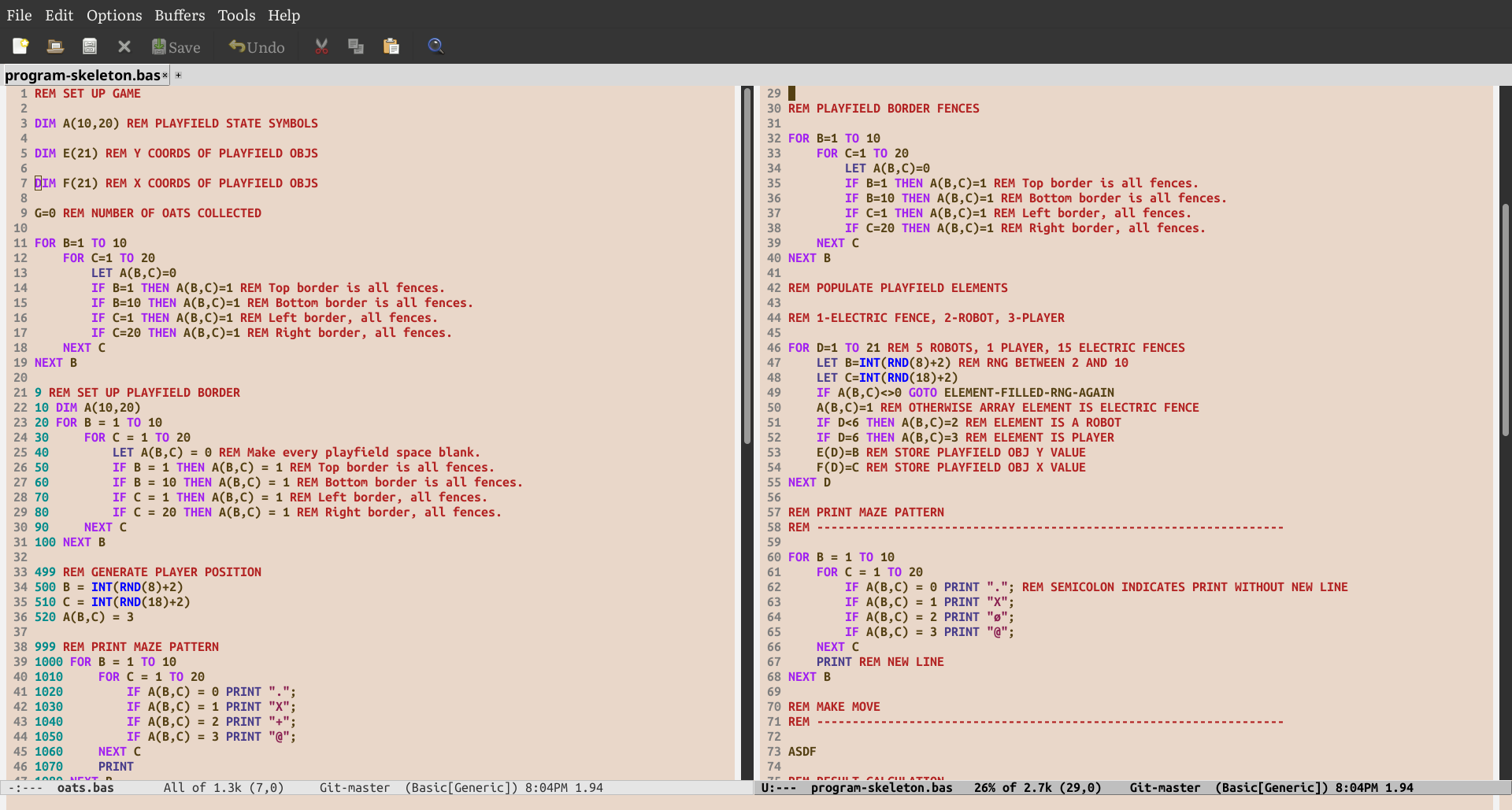Click the Open File folder icon
1512x810 pixels.
pos(55,46)
